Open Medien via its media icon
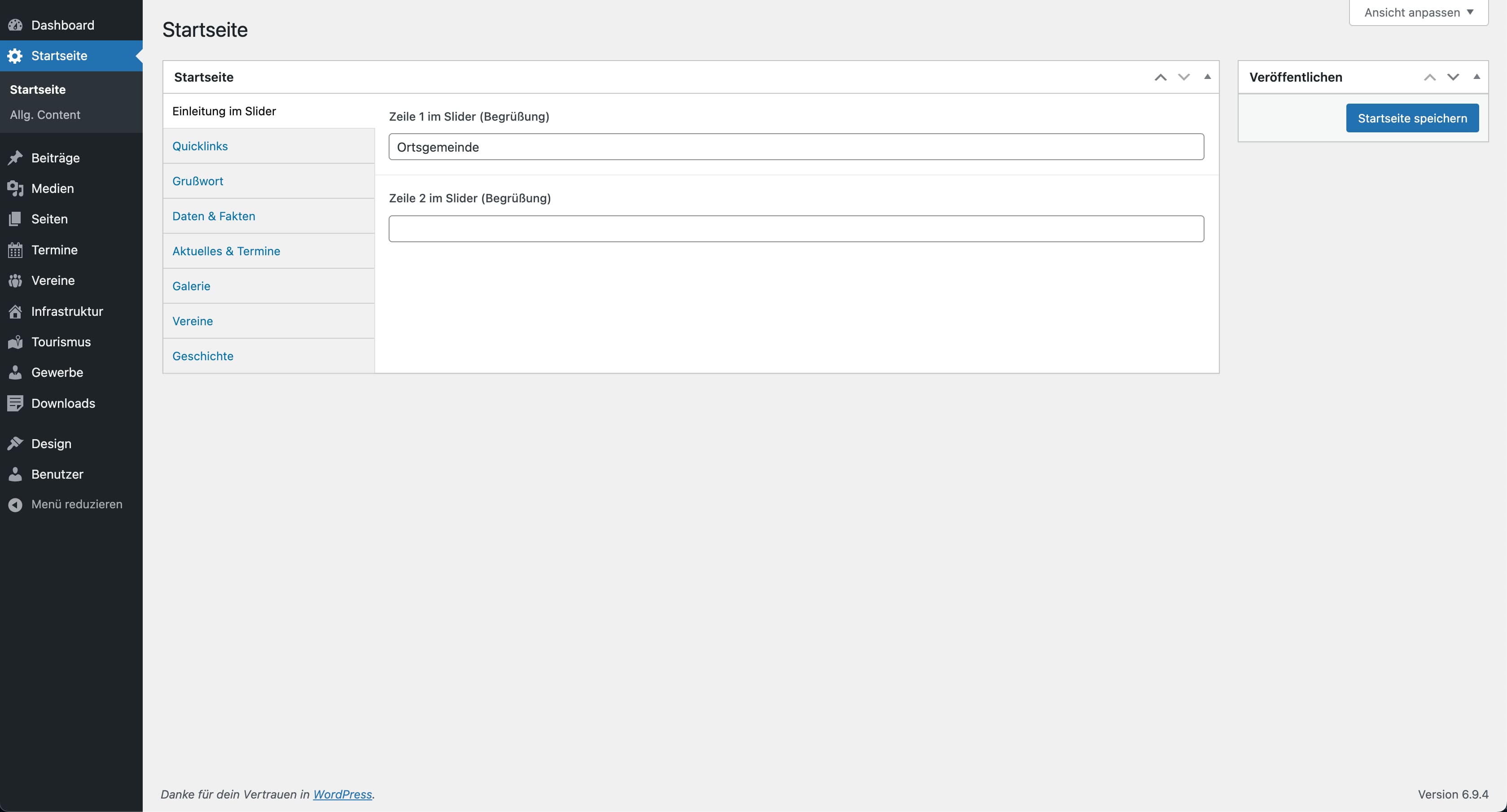 point(15,188)
